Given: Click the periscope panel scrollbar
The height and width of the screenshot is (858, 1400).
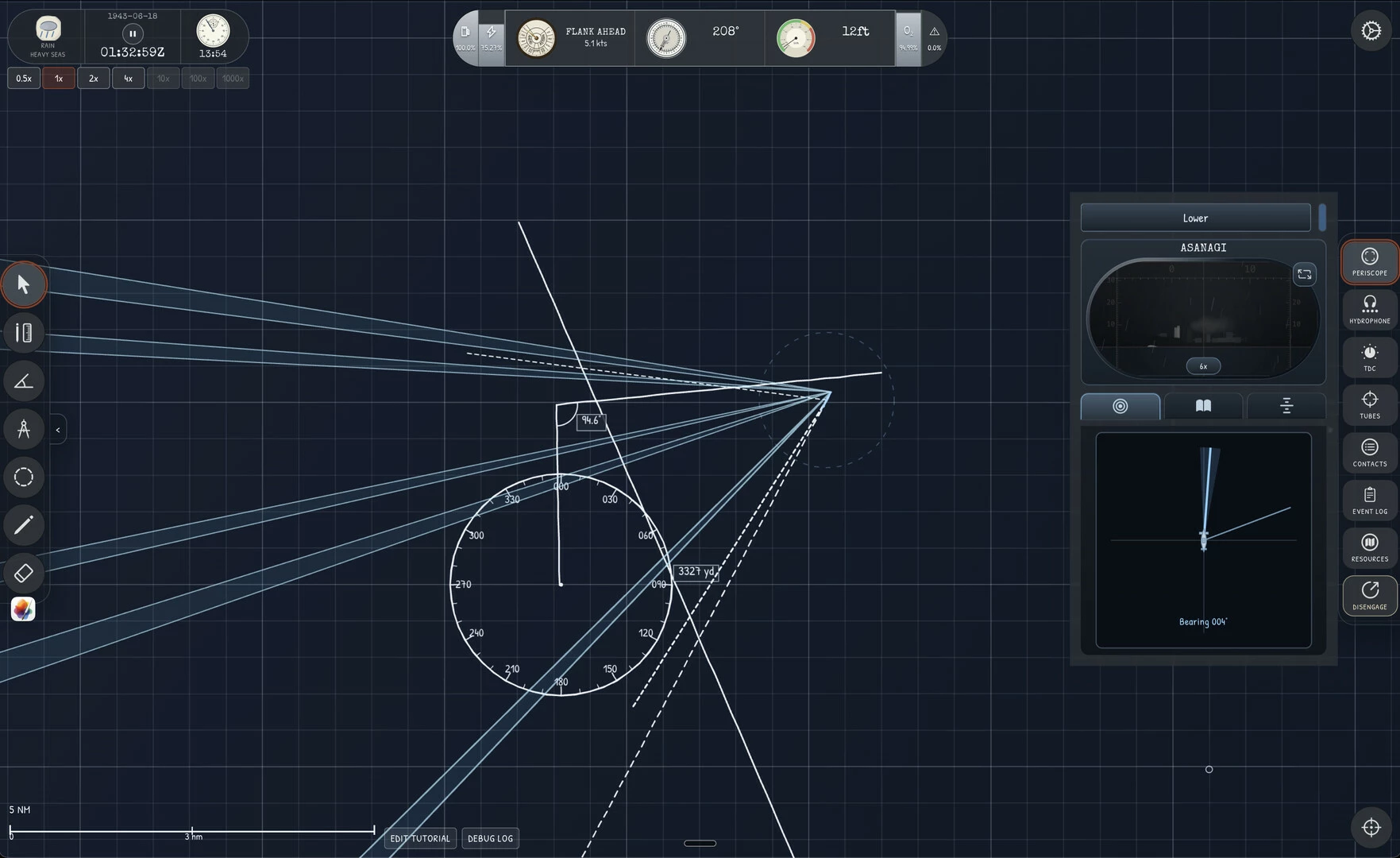Looking at the screenshot, I should tap(1322, 217).
